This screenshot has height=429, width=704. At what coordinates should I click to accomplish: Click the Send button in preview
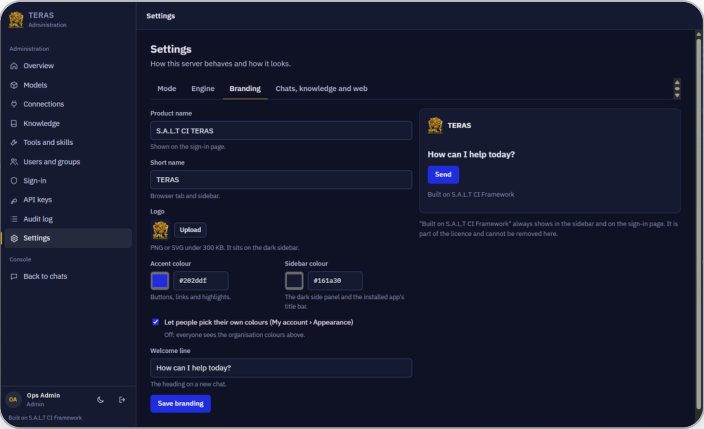(443, 175)
